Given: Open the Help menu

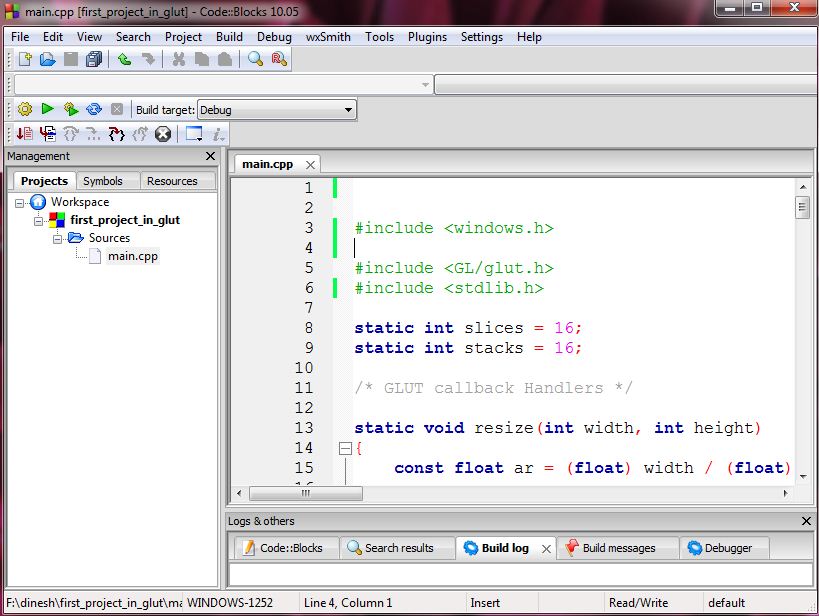Looking at the screenshot, I should click(529, 37).
